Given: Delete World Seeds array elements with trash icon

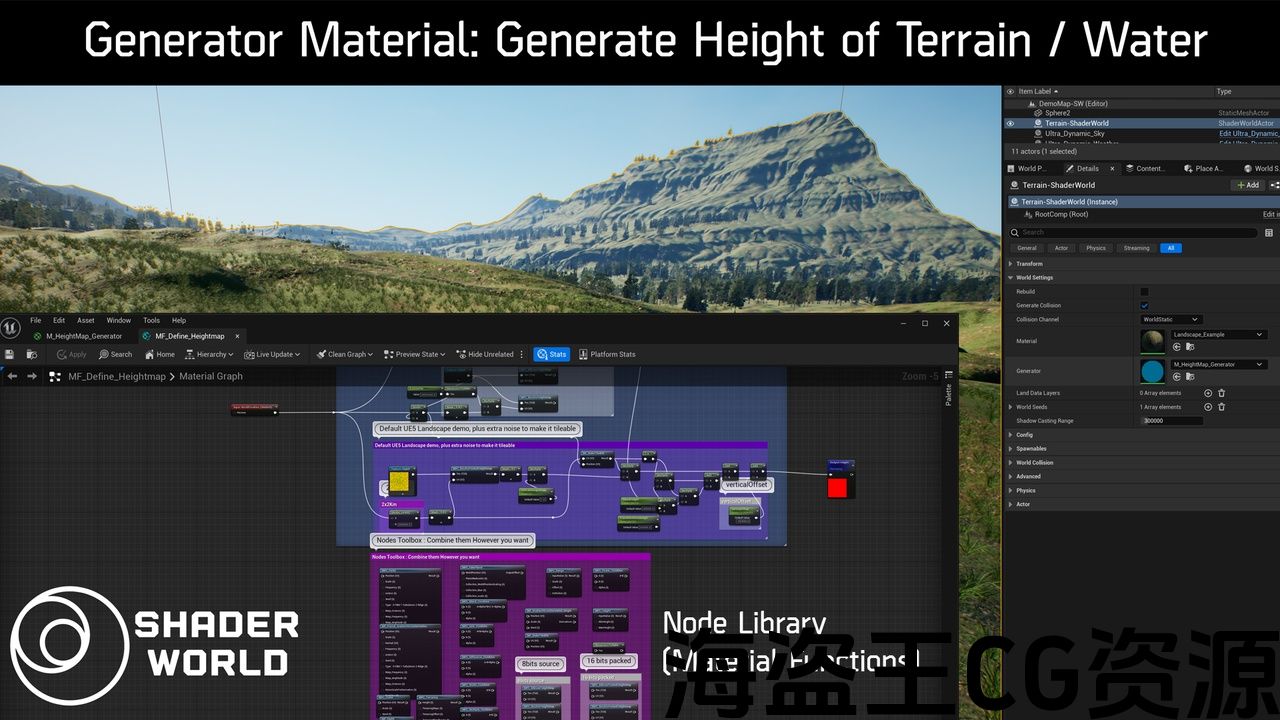Looking at the screenshot, I should point(1221,407).
